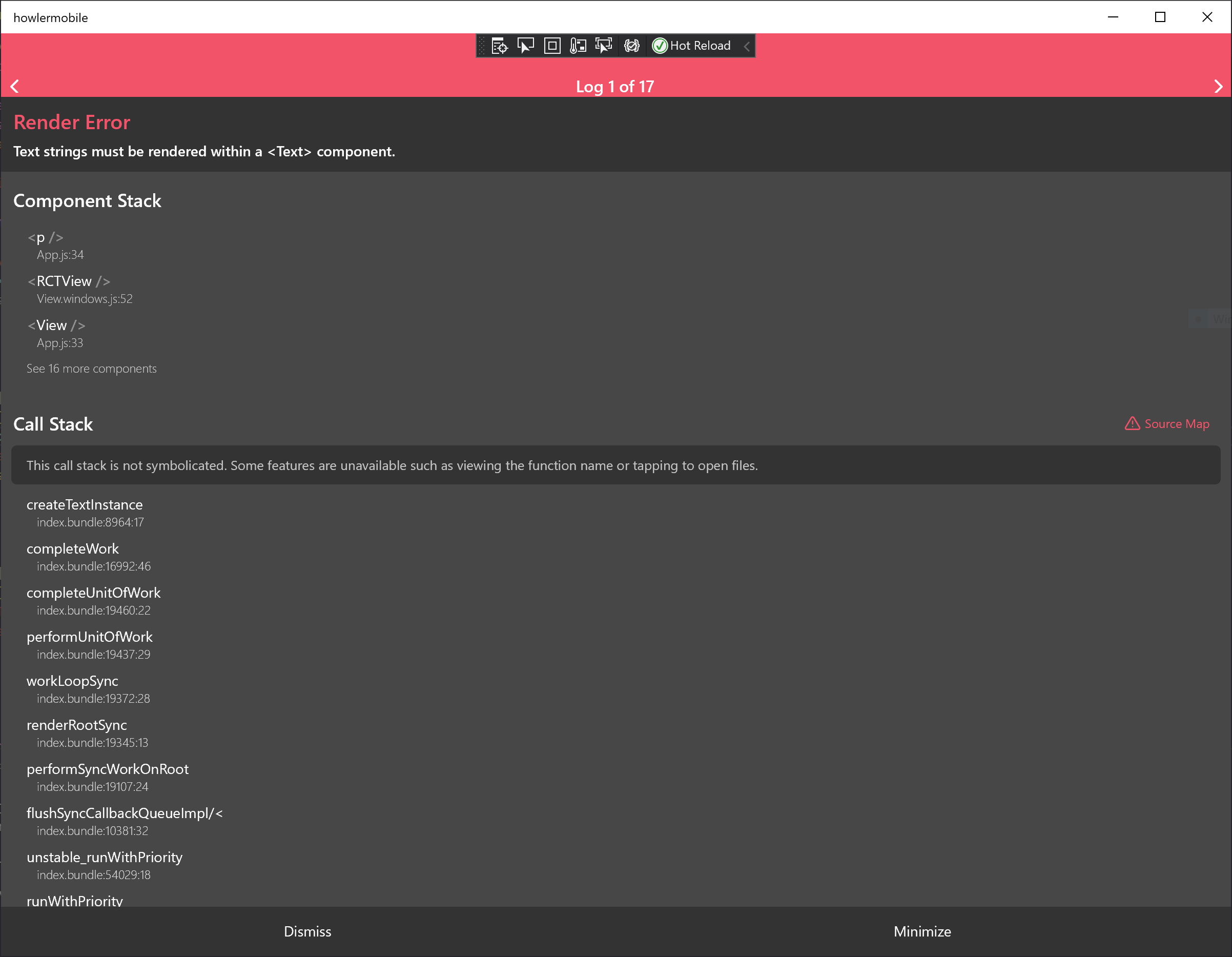Maximize the howlermobile window
1232x957 pixels.
click(x=1160, y=17)
